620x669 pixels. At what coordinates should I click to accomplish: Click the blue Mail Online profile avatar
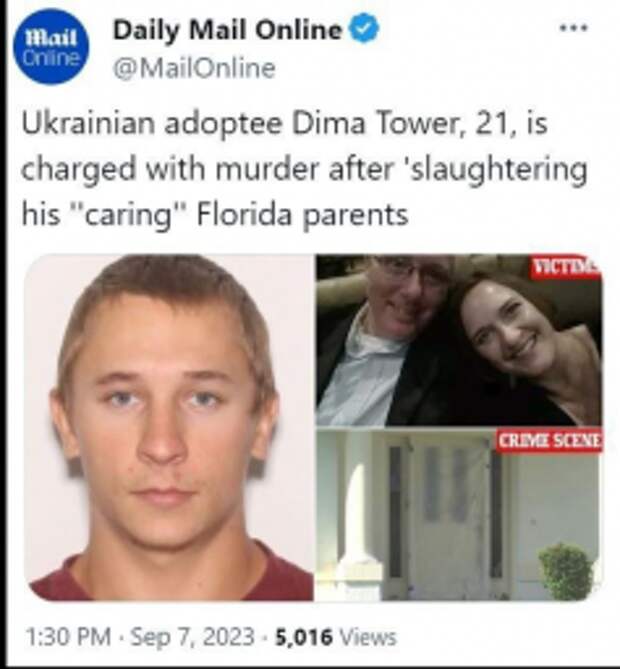tap(51, 47)
